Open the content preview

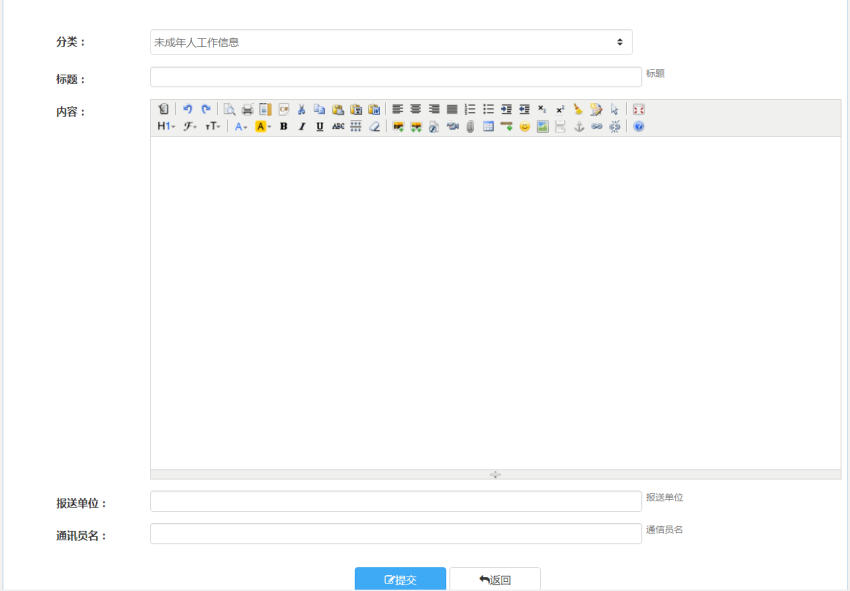pos(229,109)
